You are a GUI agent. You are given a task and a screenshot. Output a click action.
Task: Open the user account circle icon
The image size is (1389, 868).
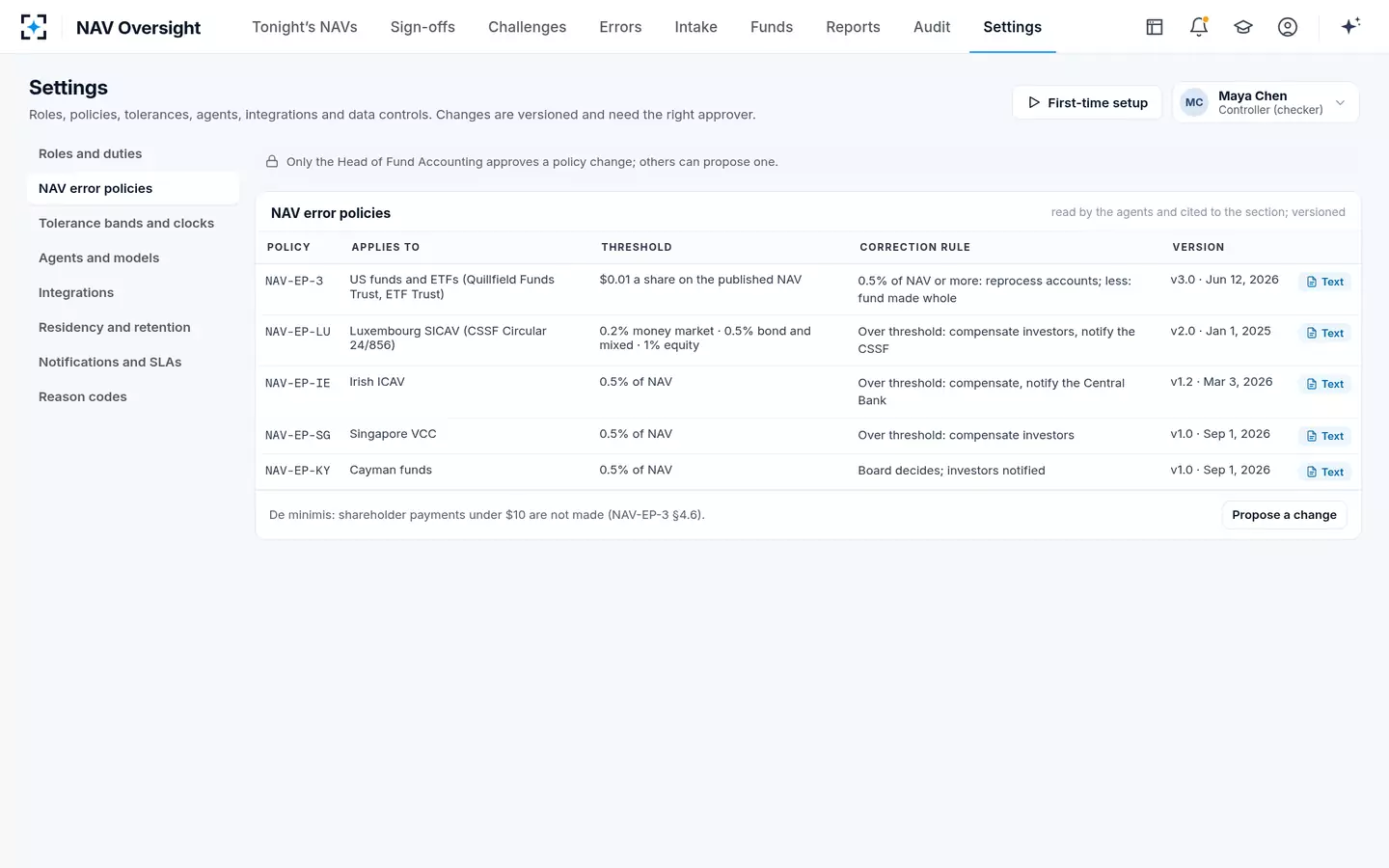pos(1288,27)
